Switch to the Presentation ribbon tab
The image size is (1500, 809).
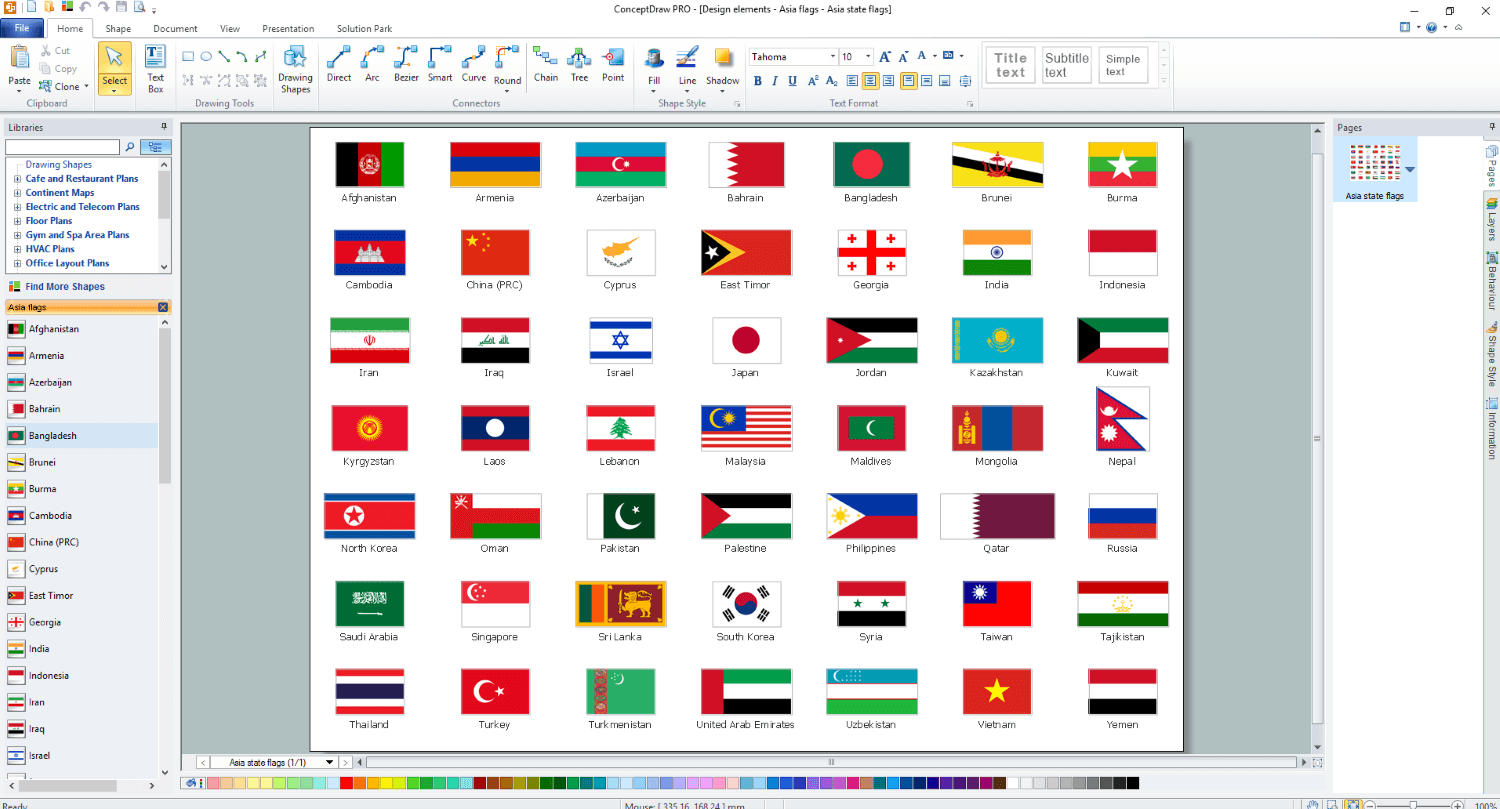pyautogui.click(x=288, y=29)
